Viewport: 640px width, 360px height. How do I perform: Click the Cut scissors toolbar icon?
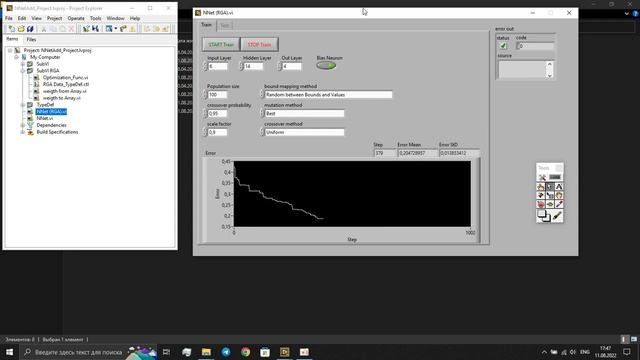44,29
